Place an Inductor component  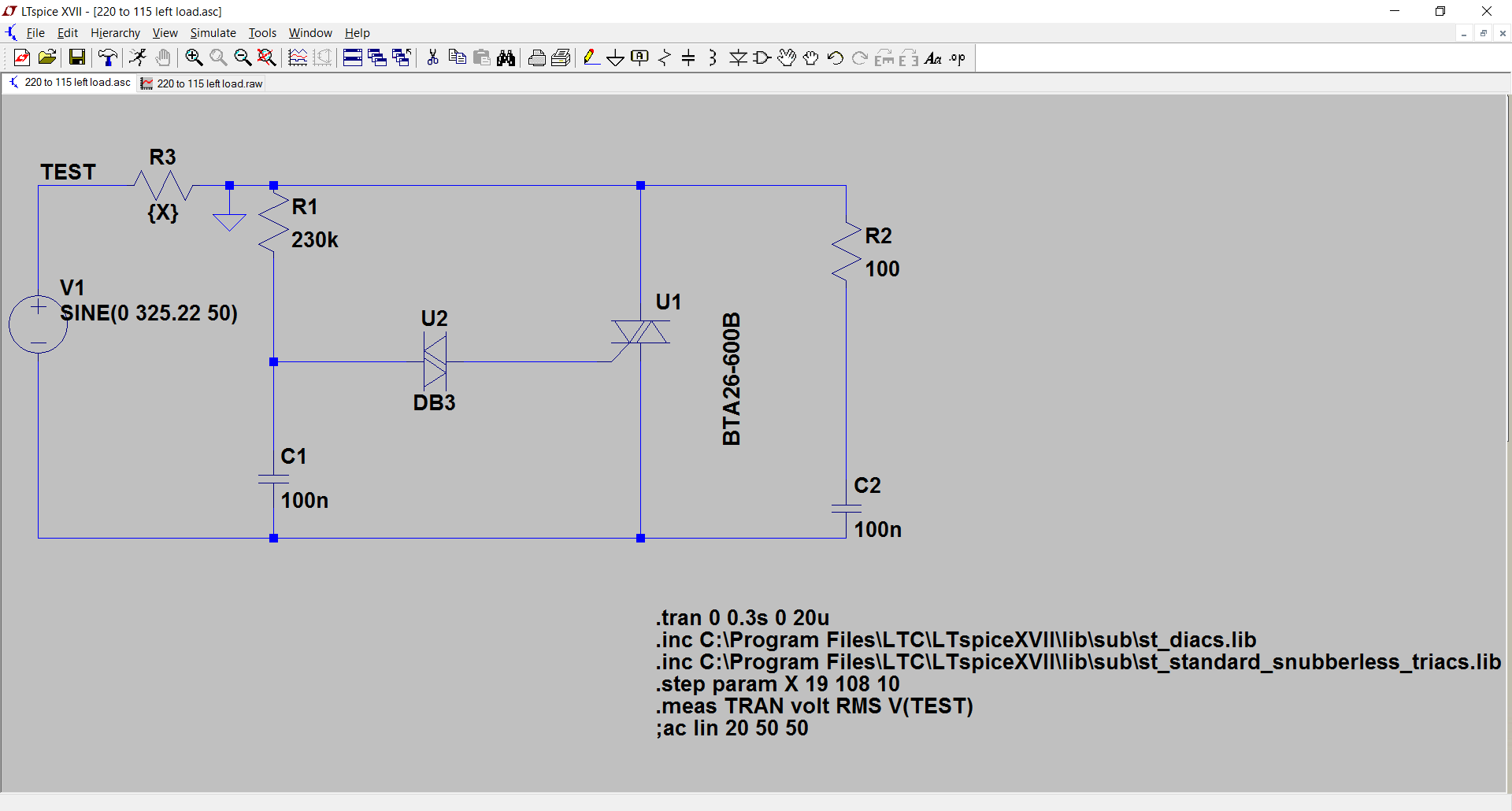tap(713, 57)
